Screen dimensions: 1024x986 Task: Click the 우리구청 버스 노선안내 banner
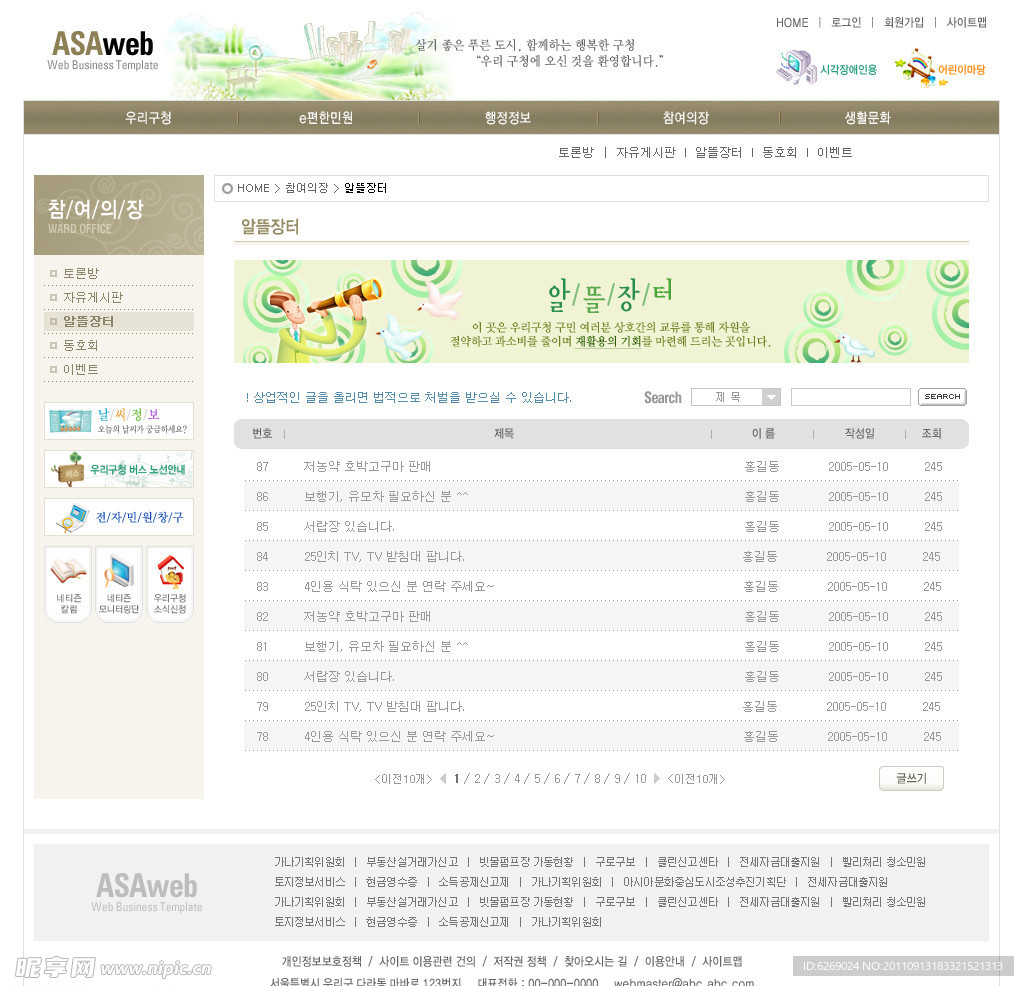[x=119, y=469]
